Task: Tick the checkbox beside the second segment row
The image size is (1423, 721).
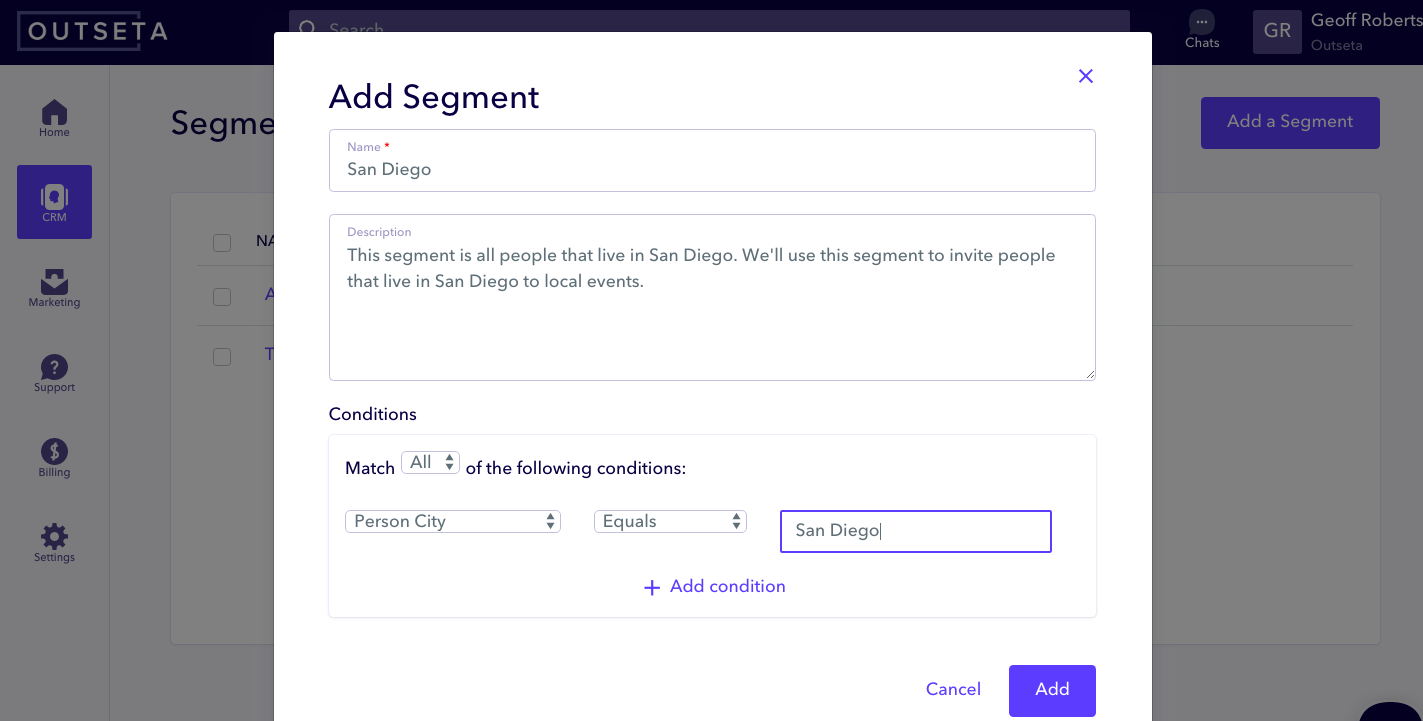Action: (221, 356)
